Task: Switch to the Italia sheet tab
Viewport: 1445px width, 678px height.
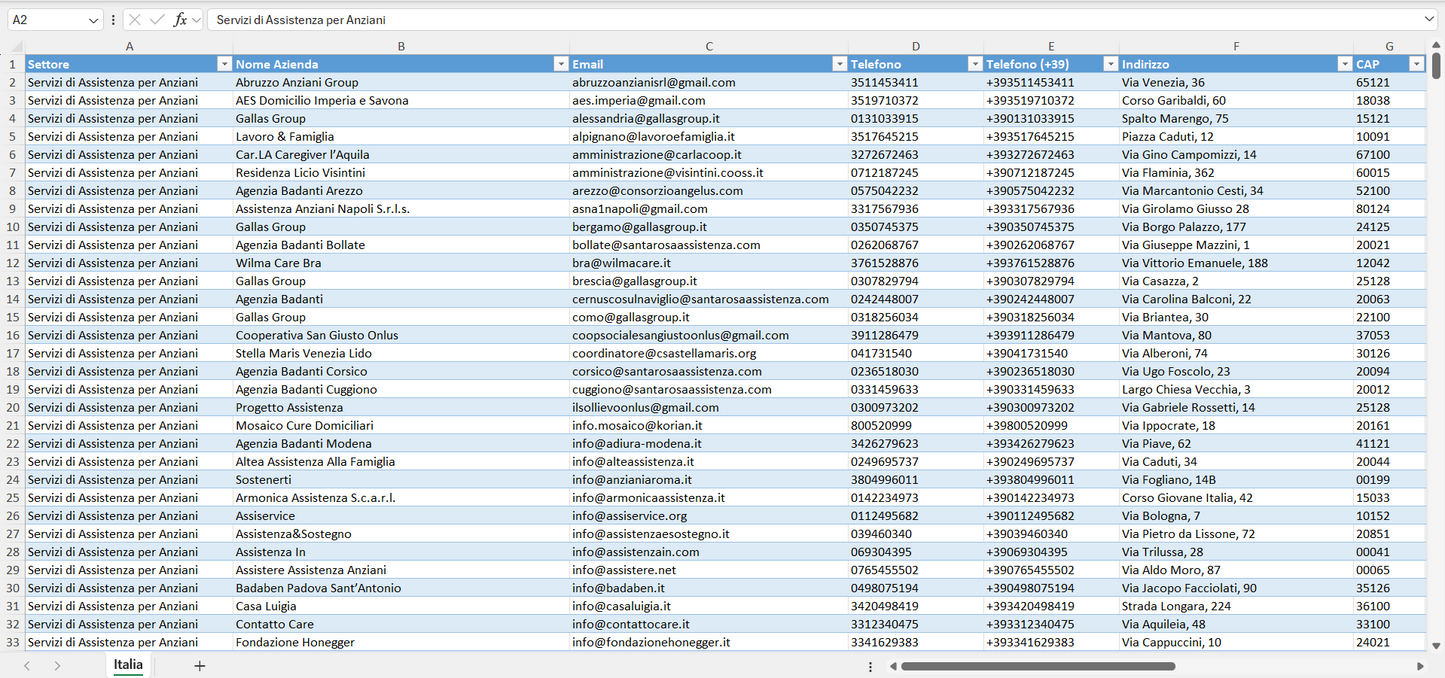Action: point(128,665)
